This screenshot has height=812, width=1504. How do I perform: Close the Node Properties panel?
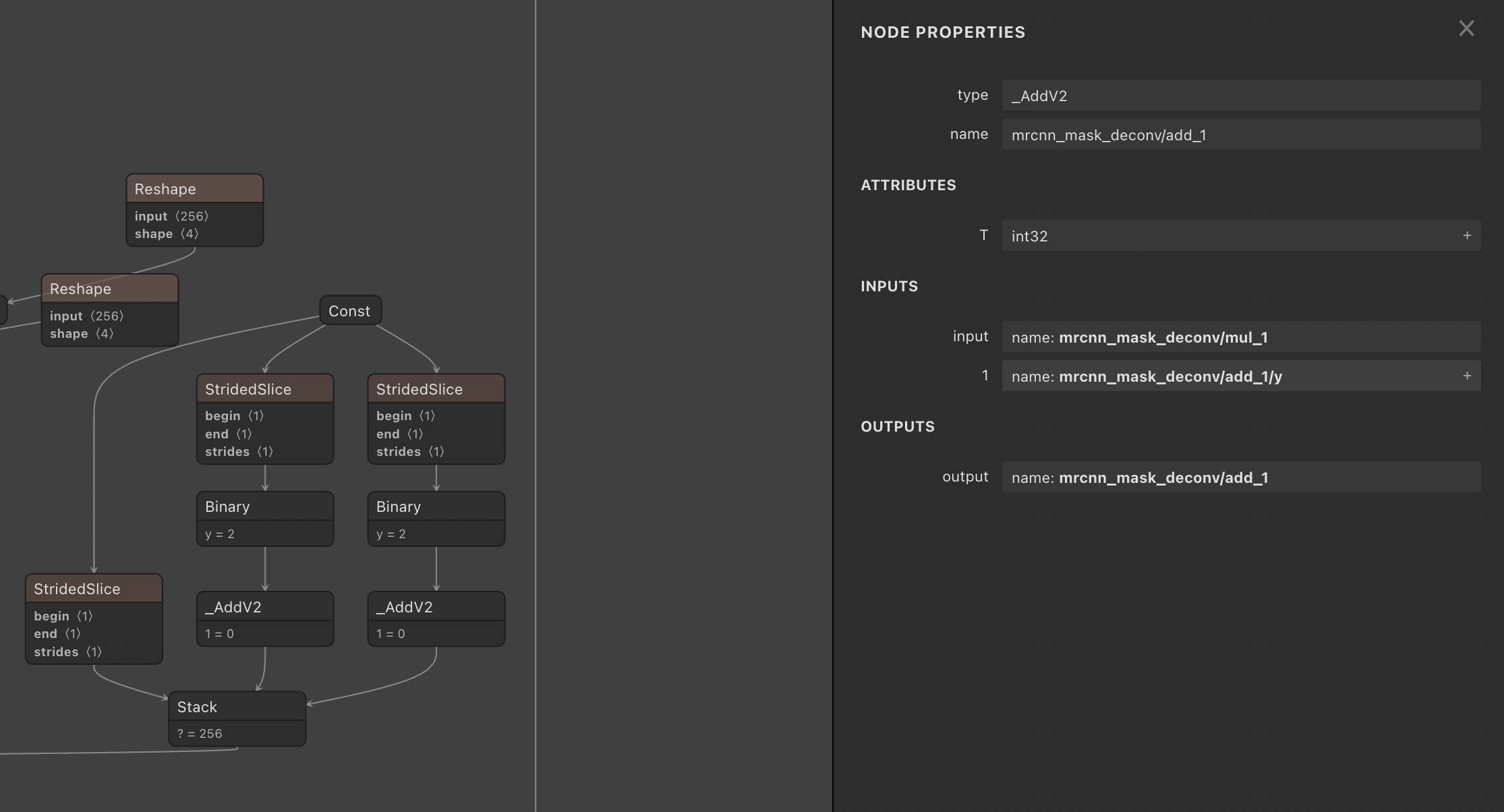pos(1466,28)
